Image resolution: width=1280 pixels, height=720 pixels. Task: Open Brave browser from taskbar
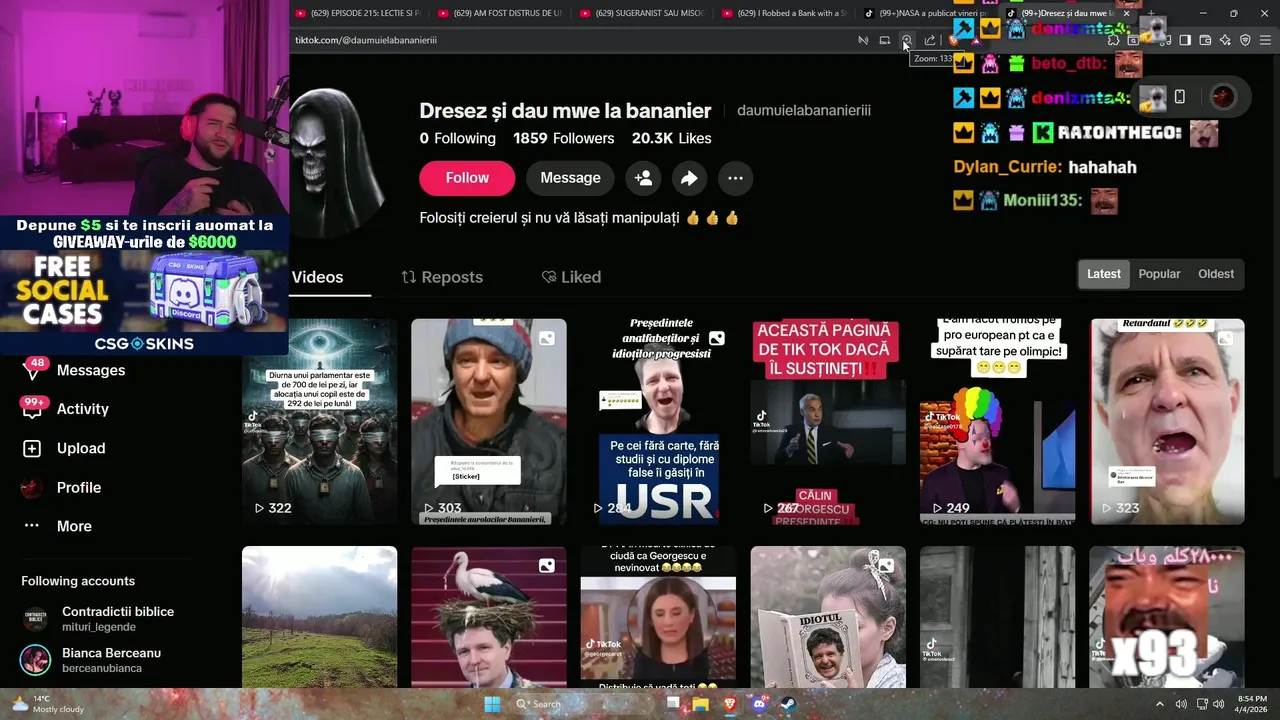point(730,704)
